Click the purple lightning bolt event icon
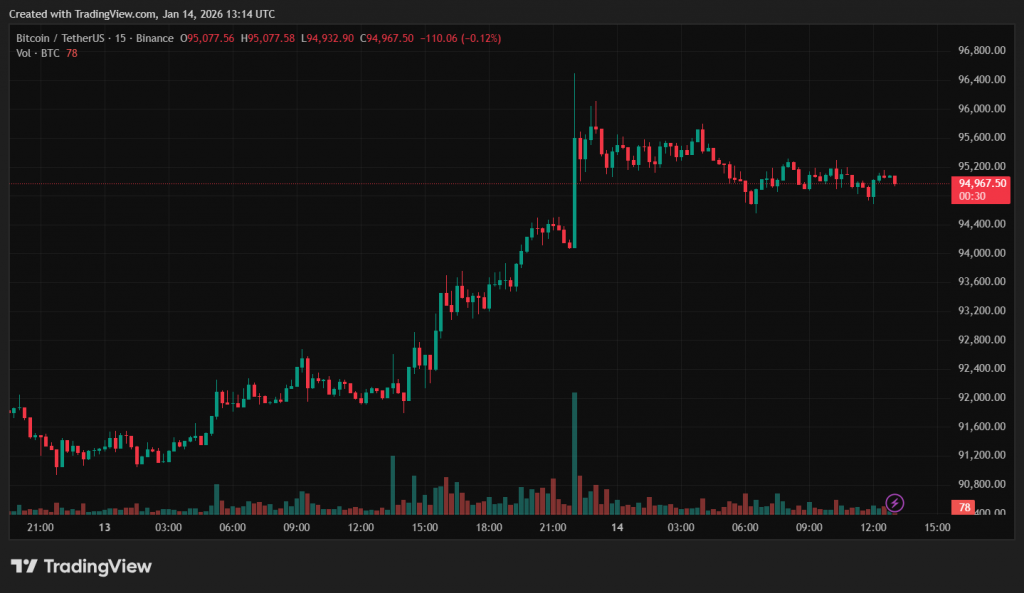This screenshot has height=593, width=1024. (895, 502)
